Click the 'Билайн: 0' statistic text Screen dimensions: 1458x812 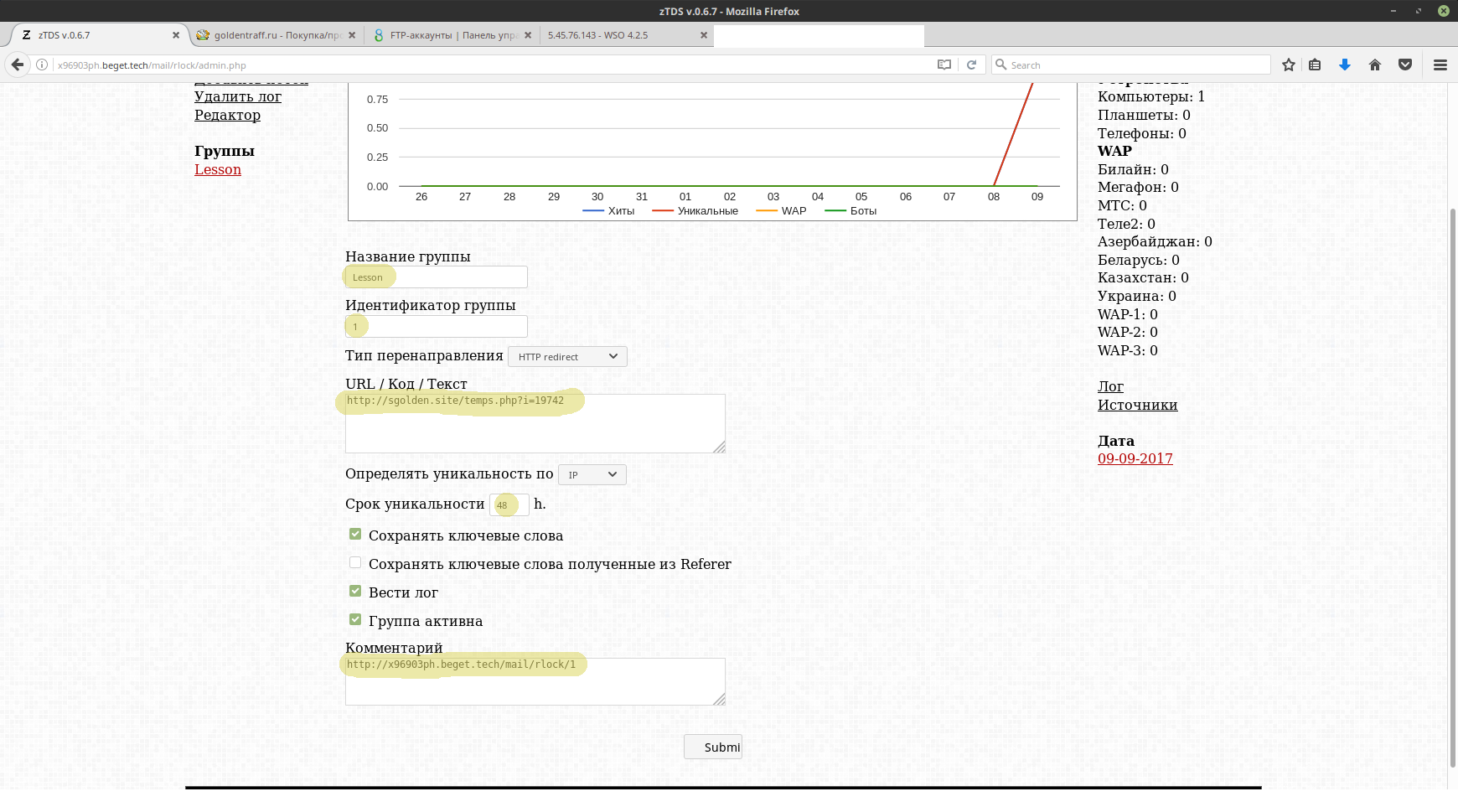(x=1133, y=169)
